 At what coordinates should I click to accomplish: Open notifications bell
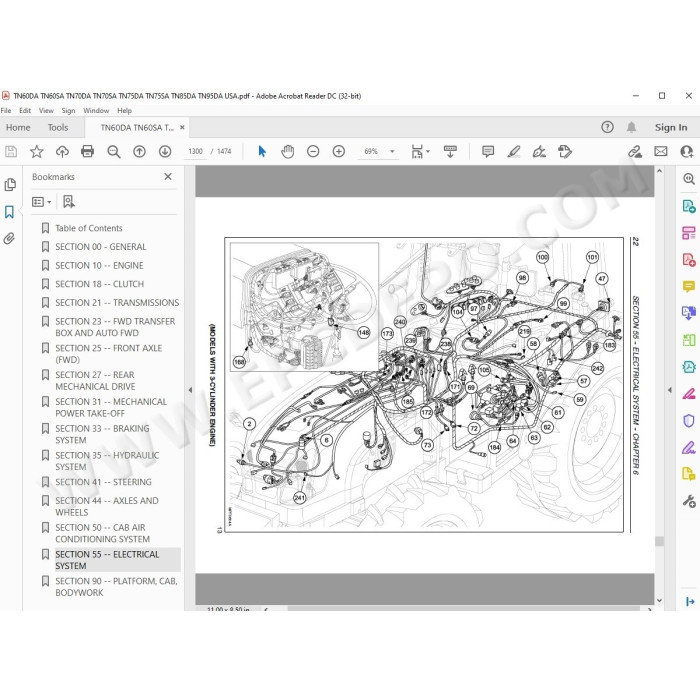[631, 127]
